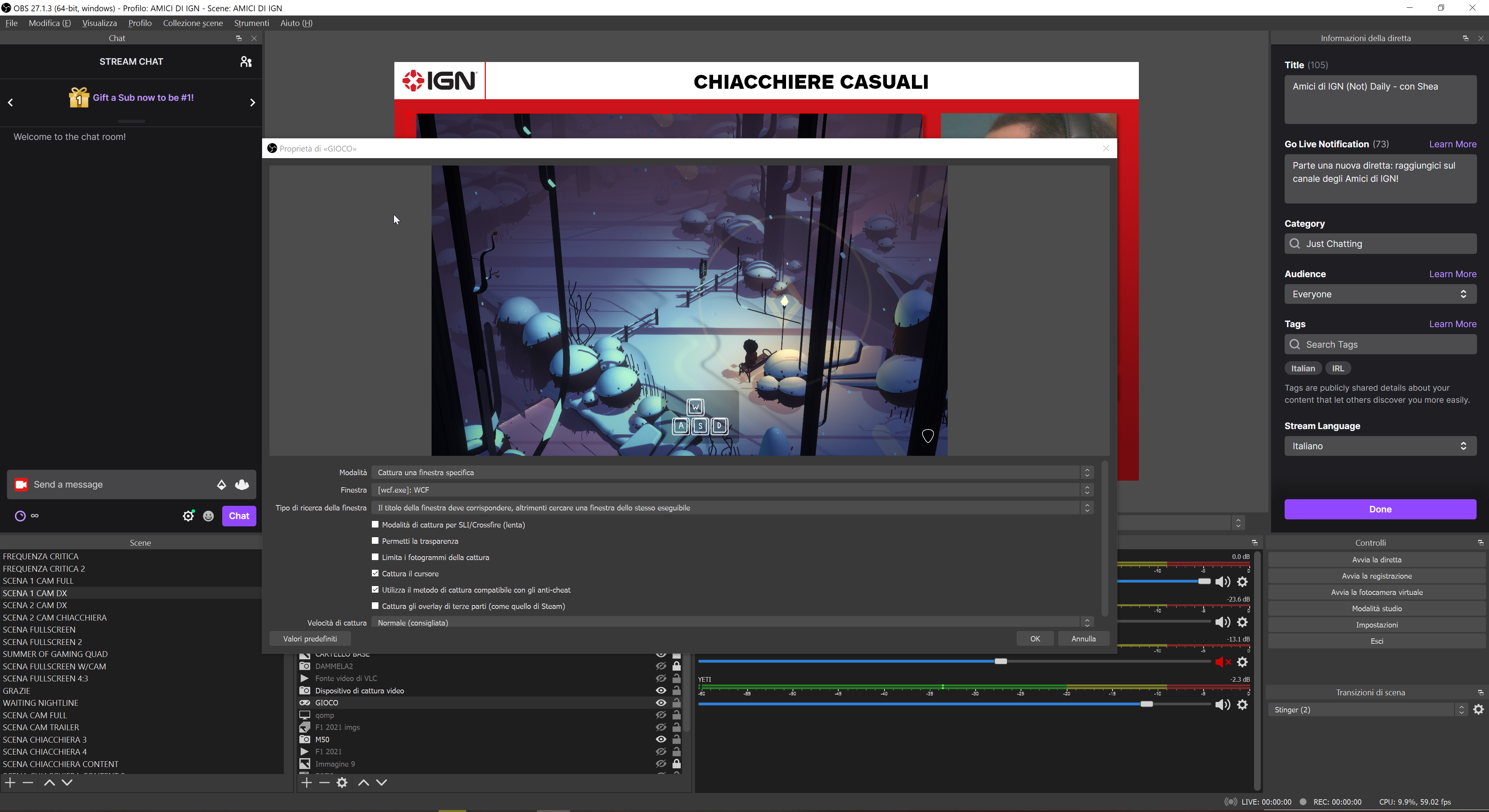This screenshot has height=812, width=1489.
Task: Open the chat community users icon
Action: point(246,62)
